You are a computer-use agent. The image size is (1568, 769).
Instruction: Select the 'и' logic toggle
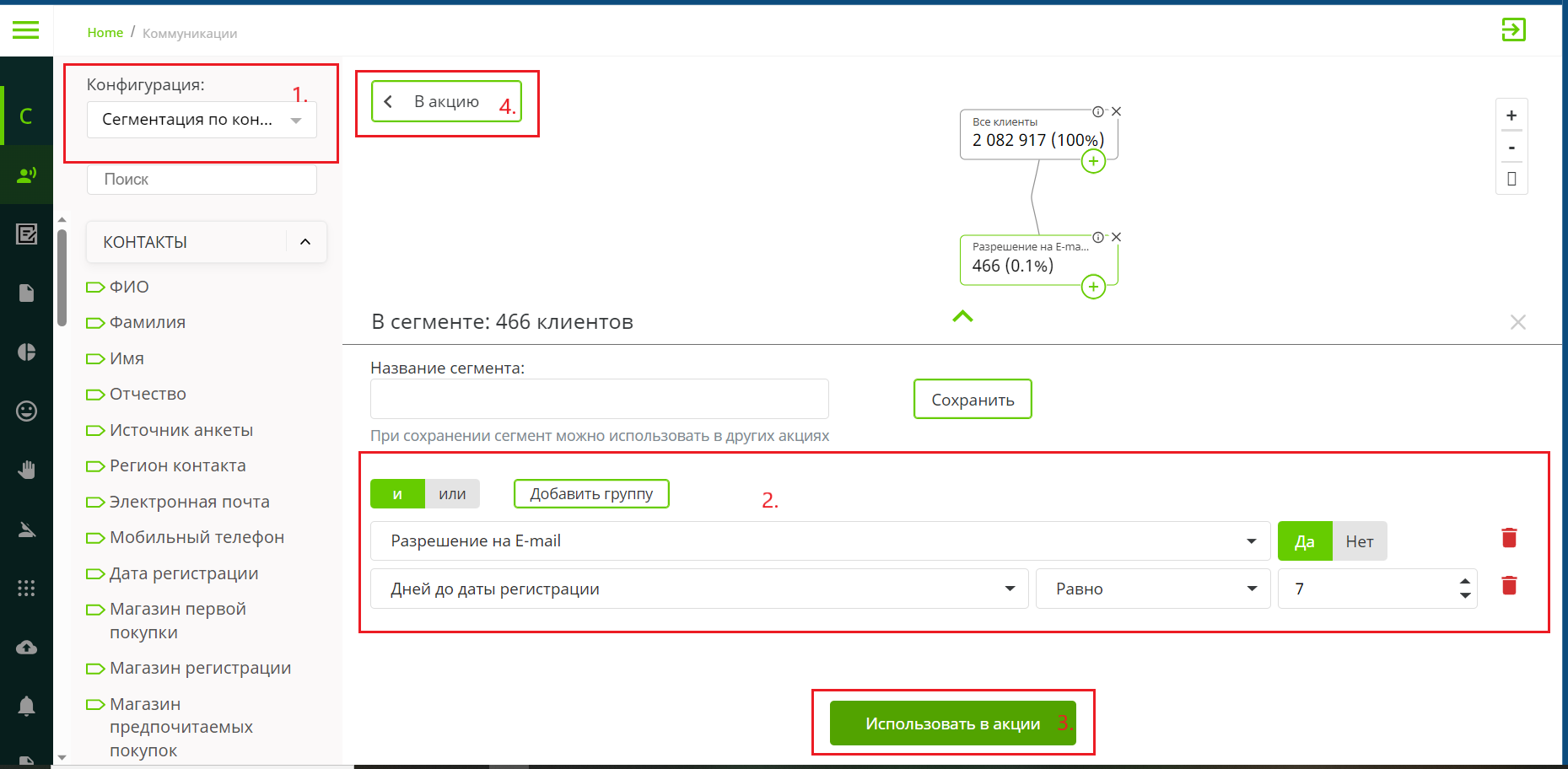pyautogui.click(x=397, y=494)
